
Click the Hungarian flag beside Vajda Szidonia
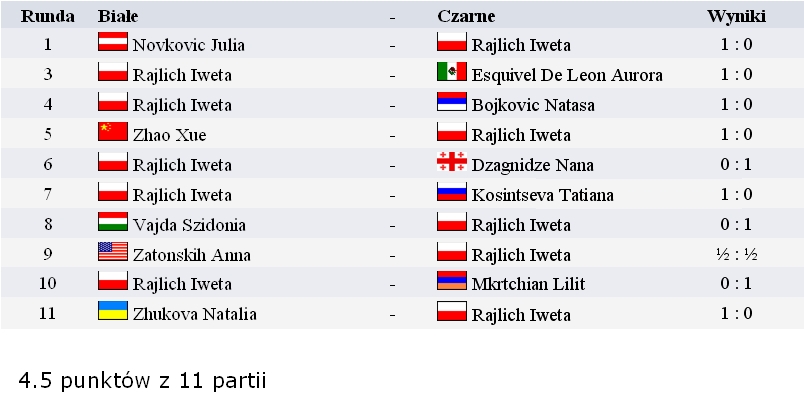point(112,222)
